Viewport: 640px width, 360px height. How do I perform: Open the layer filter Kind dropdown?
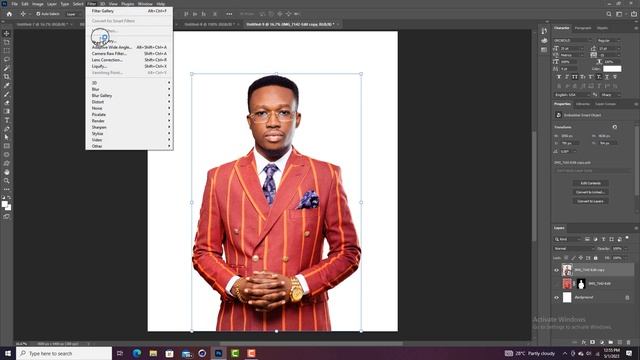point(568,239)
